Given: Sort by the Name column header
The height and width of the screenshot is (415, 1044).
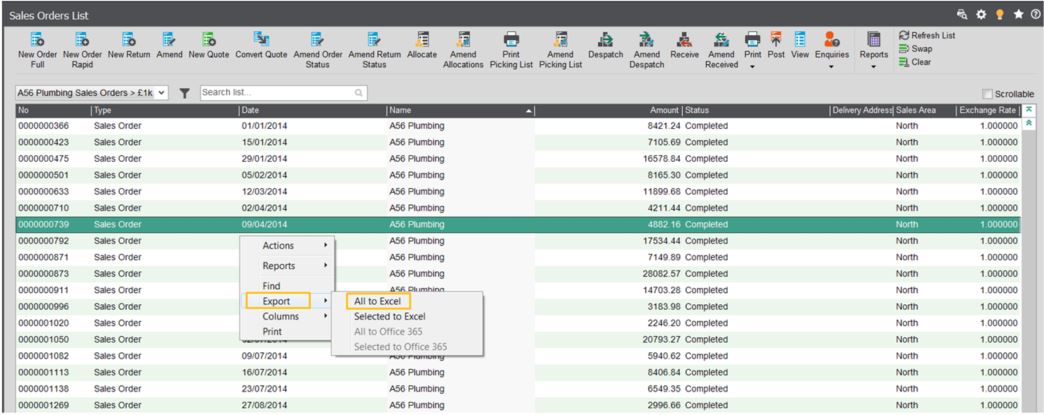Looking at the screenshot, I should pos(461,110).
